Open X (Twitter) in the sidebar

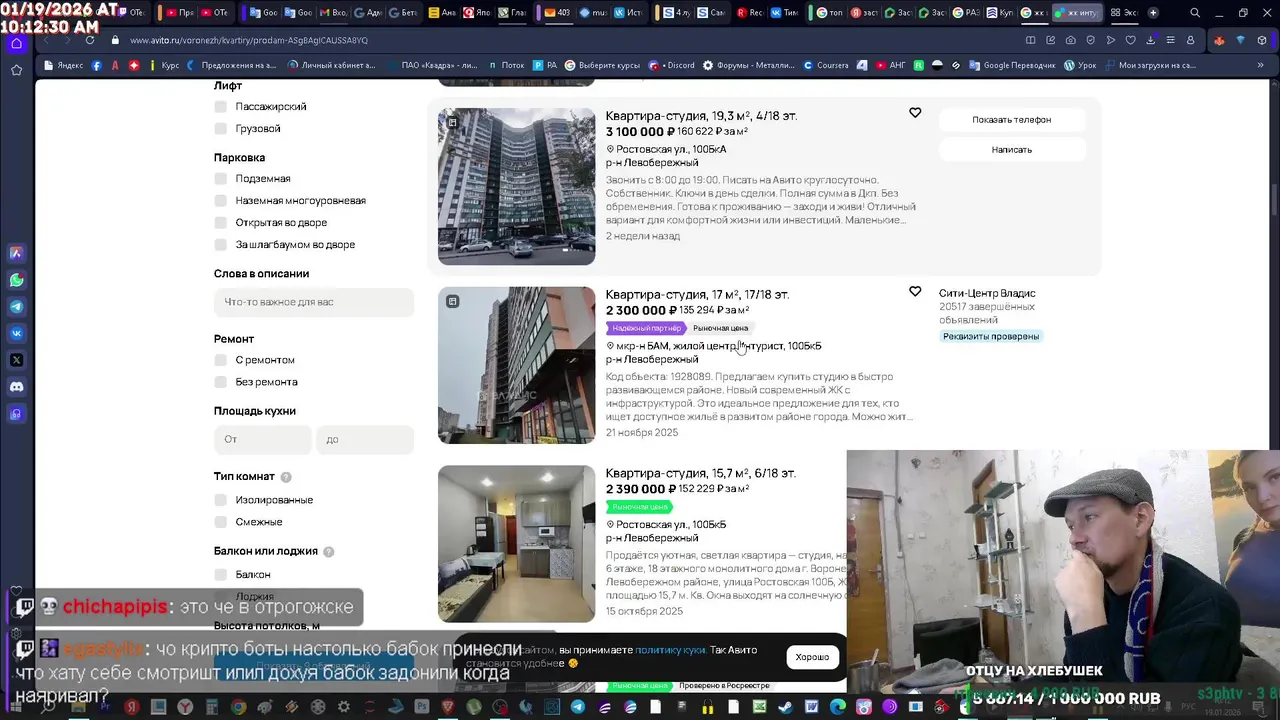[16, 360]
